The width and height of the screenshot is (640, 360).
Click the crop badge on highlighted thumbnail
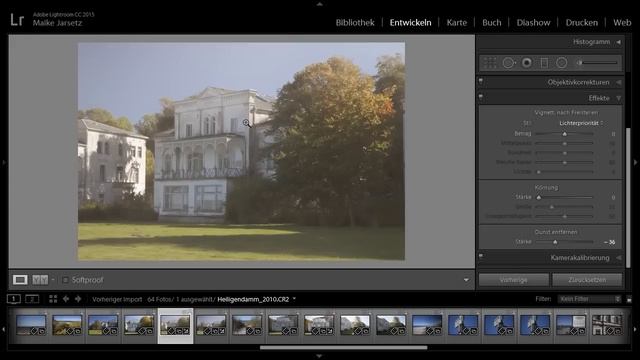click(x=178, y=331)
